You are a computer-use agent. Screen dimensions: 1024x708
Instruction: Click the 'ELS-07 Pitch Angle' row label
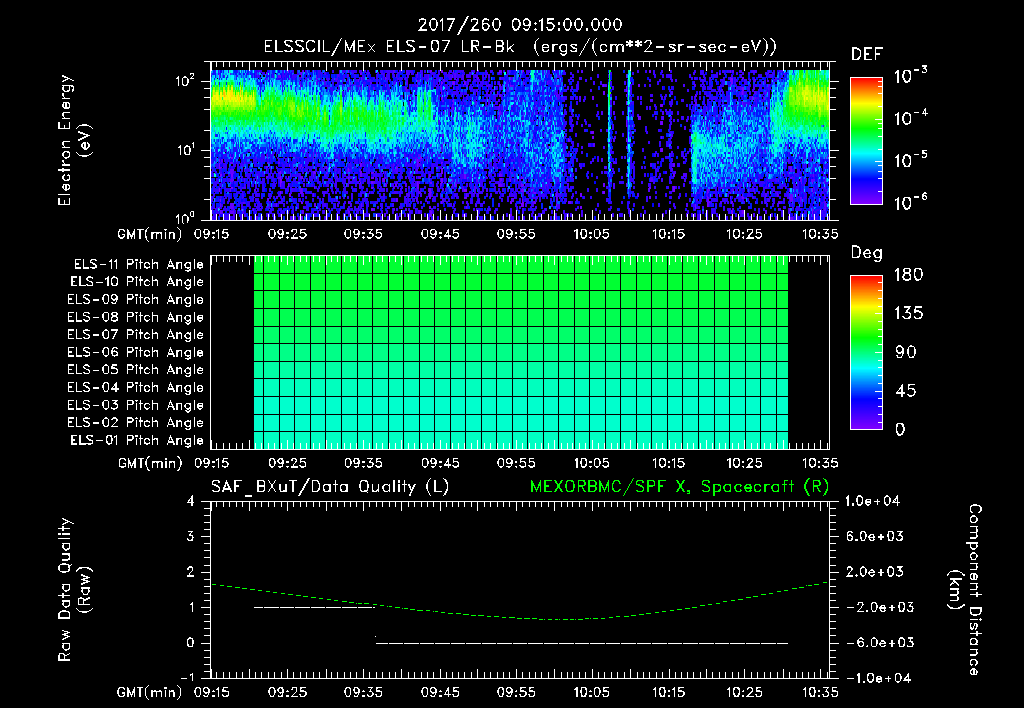135,335
